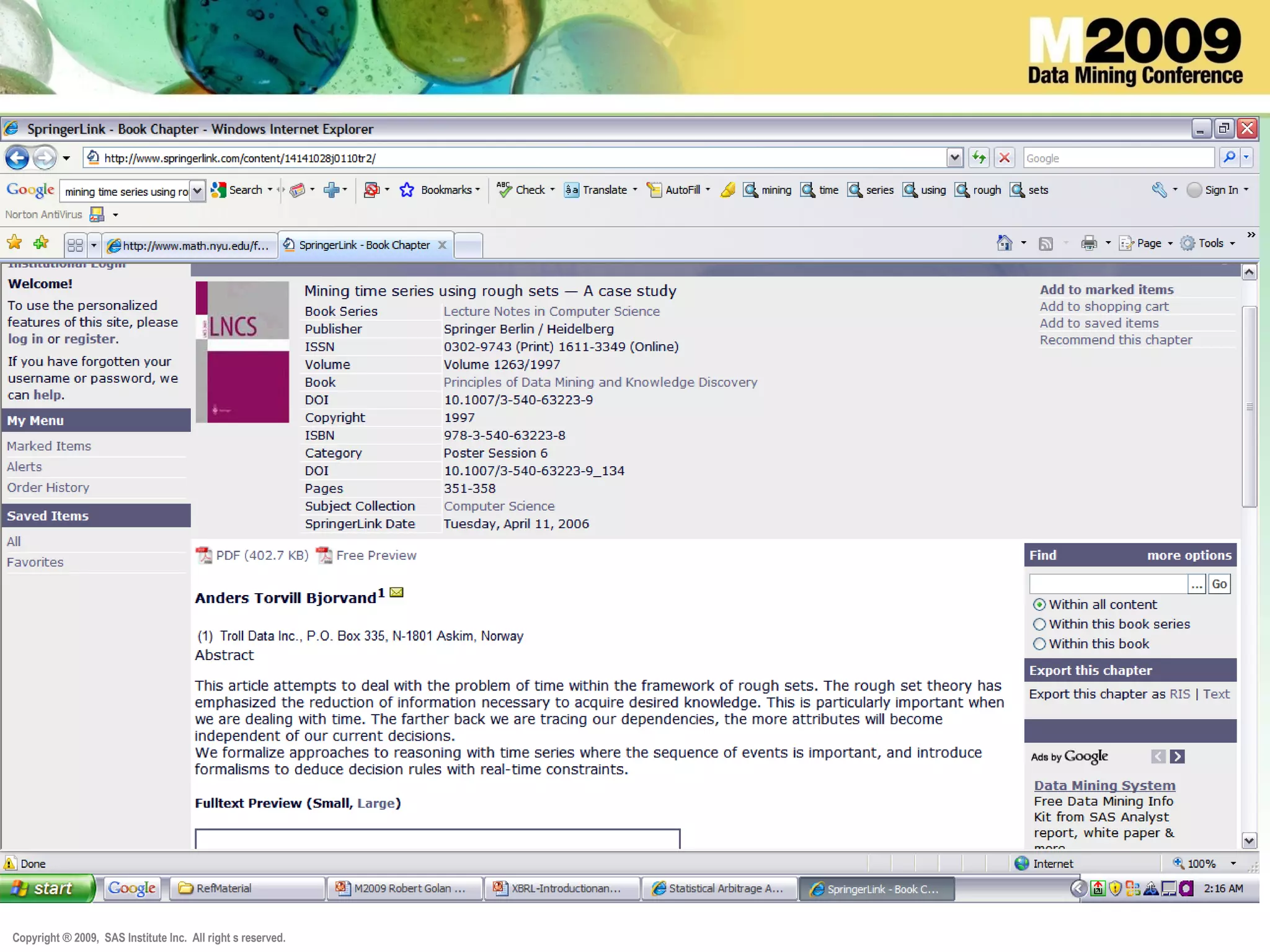Image resolution: width=1270 pixels, height=952 pixels.
Task: Click the Refresh page icon
Action: pyautogui.click(x=979, y=158)
